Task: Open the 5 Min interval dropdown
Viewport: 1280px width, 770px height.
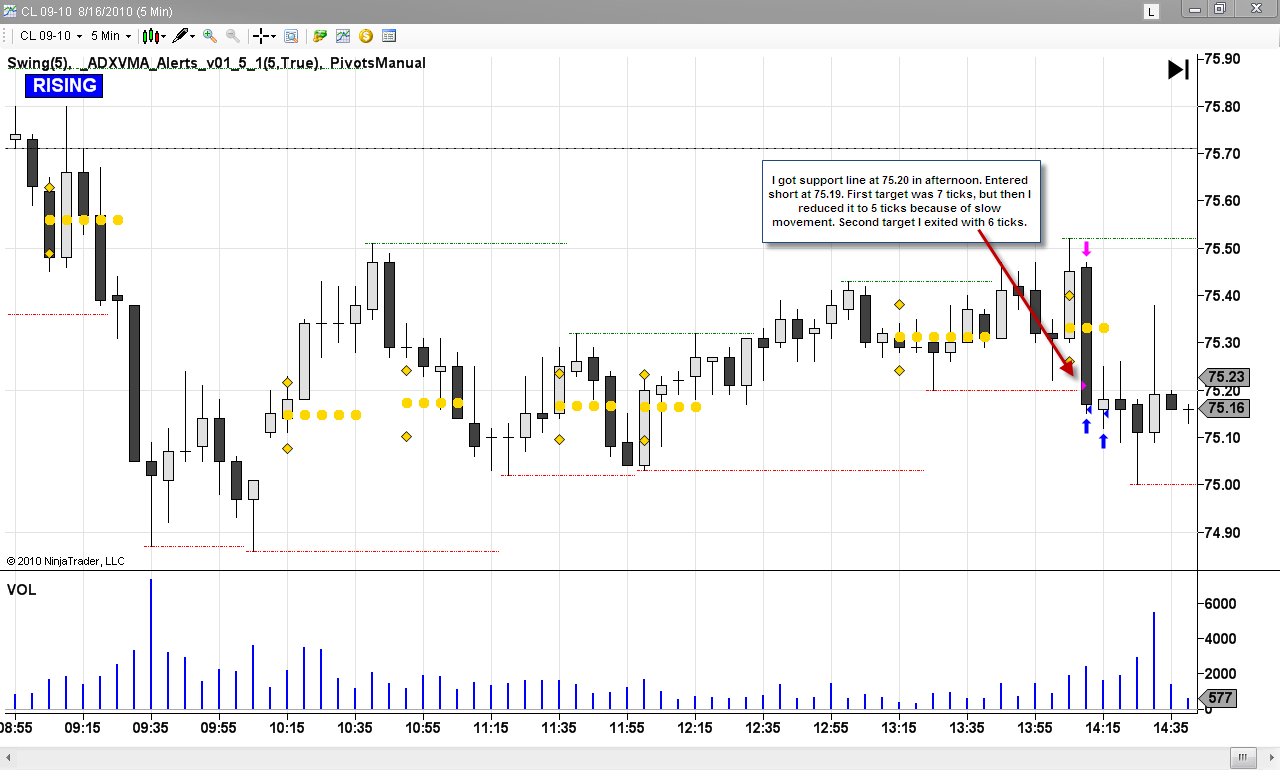Action: [110, 36]
